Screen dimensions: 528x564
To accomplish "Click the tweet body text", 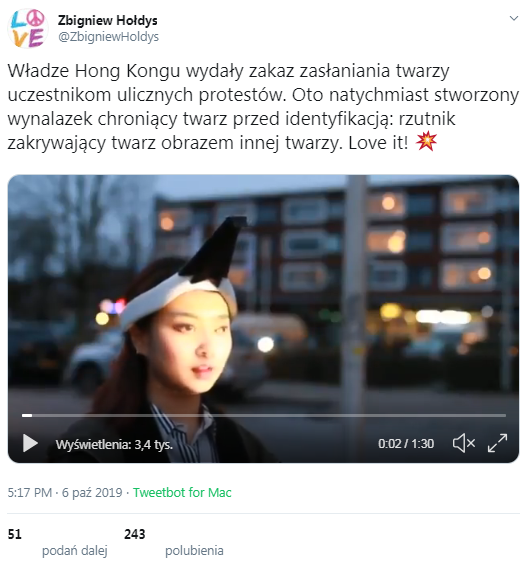I will [263, 107].
